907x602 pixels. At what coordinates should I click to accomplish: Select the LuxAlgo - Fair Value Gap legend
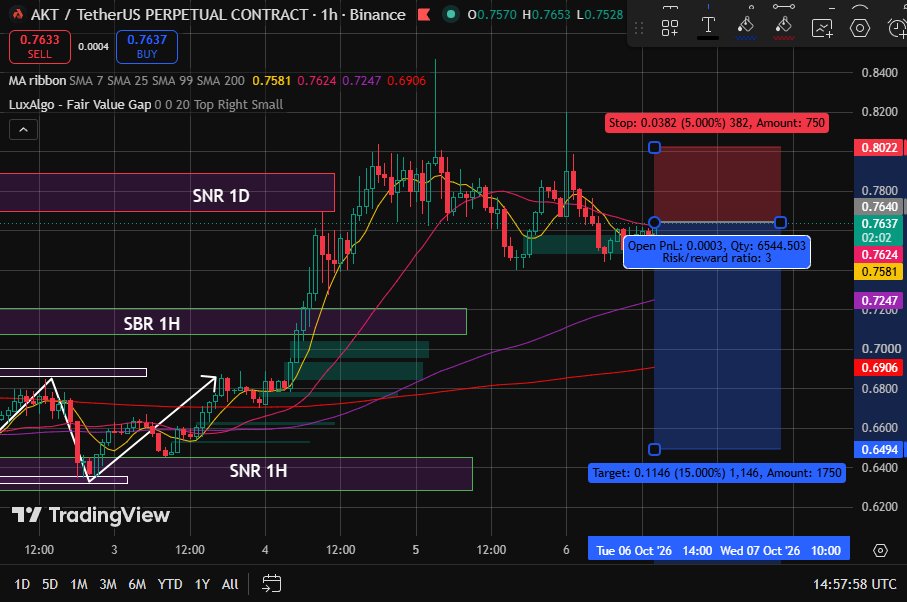tap(80, 105)
